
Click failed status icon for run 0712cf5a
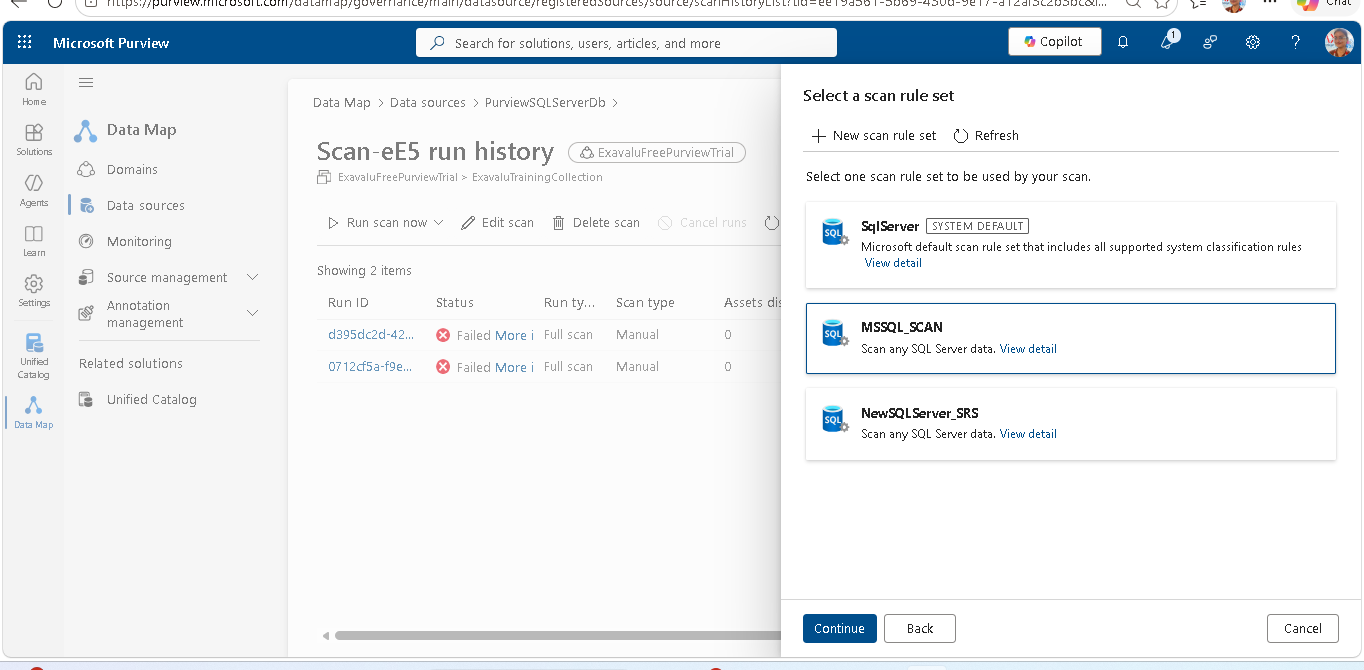pos(443,367)
